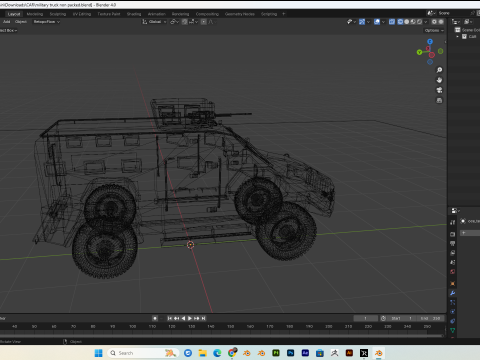Toggle X-ray mode button
The width and height of the screenshot is (480, 360).
[392, 22]
